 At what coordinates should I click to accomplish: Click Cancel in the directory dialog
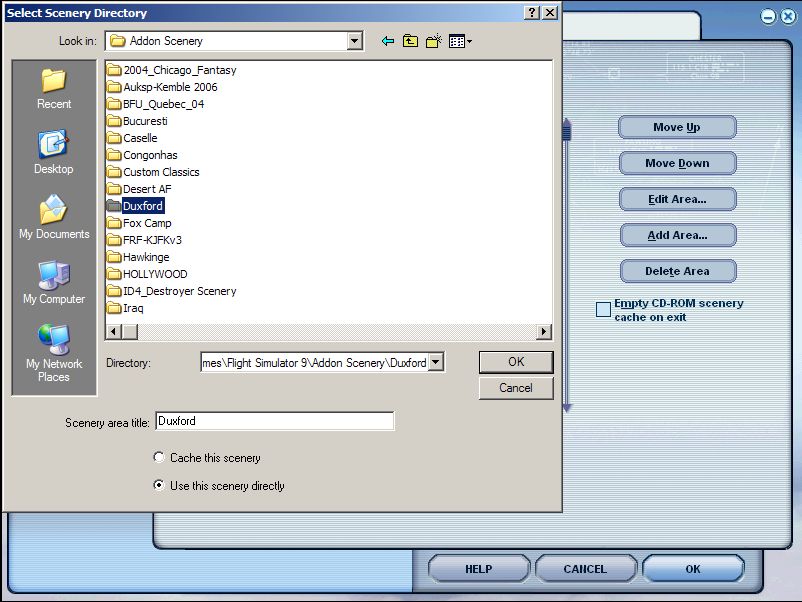[x=516, y=388]
